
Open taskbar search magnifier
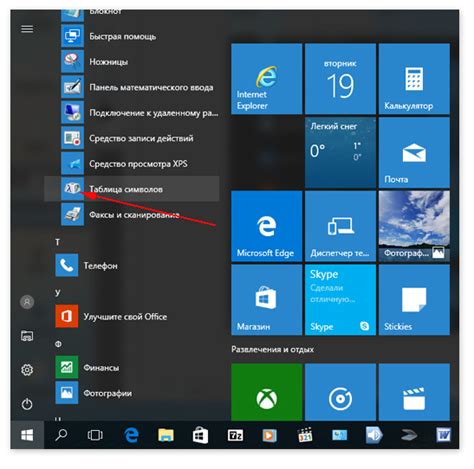pos(61,435)
